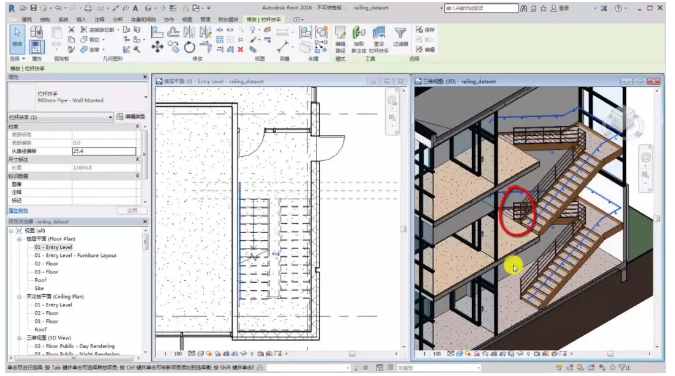Select the Move tool (four-arrow icon)

(x=157, y=47)
